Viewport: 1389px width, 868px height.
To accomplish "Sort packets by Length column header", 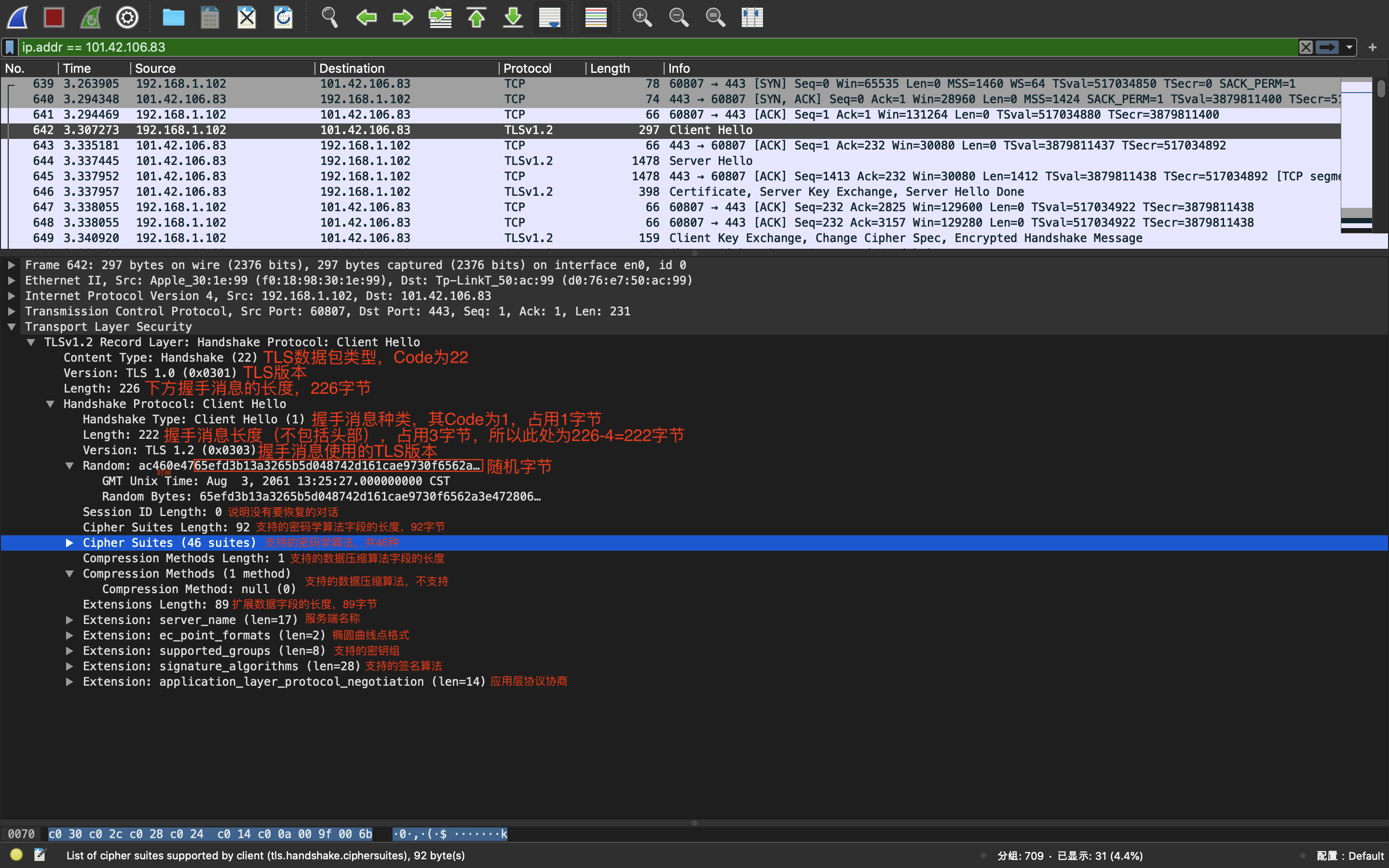I will click(x=625, y=68).
